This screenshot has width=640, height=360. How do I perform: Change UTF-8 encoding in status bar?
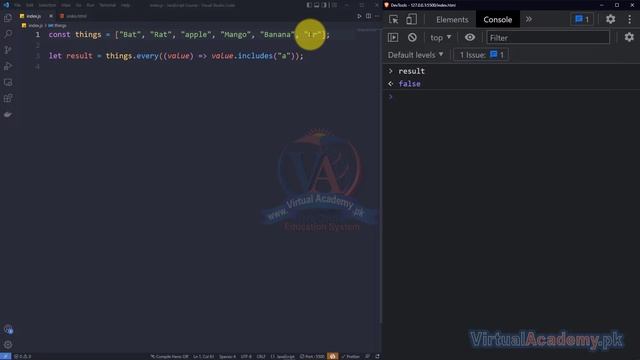(x=246, y=356)
